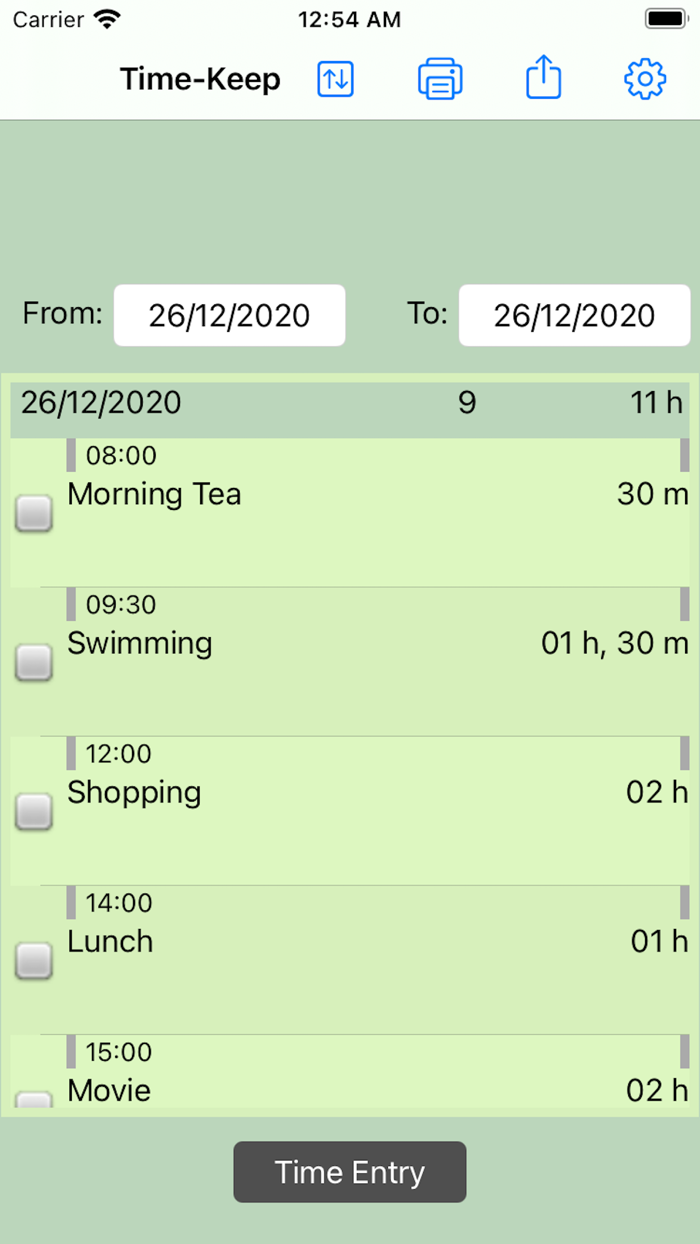The image size is (700, 1244).
Task: Tap the battery indicator icon
Action: pos(665,19)
